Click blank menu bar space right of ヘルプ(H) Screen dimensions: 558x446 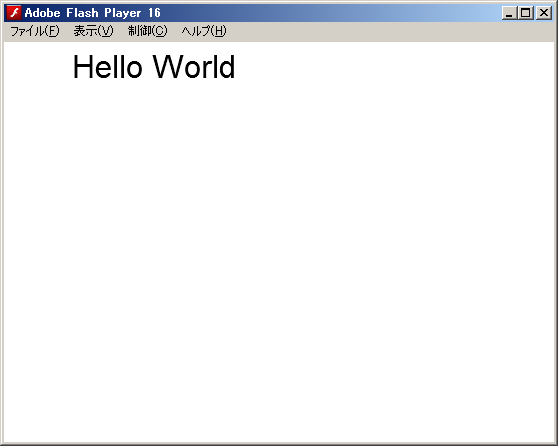coord(390,31)
